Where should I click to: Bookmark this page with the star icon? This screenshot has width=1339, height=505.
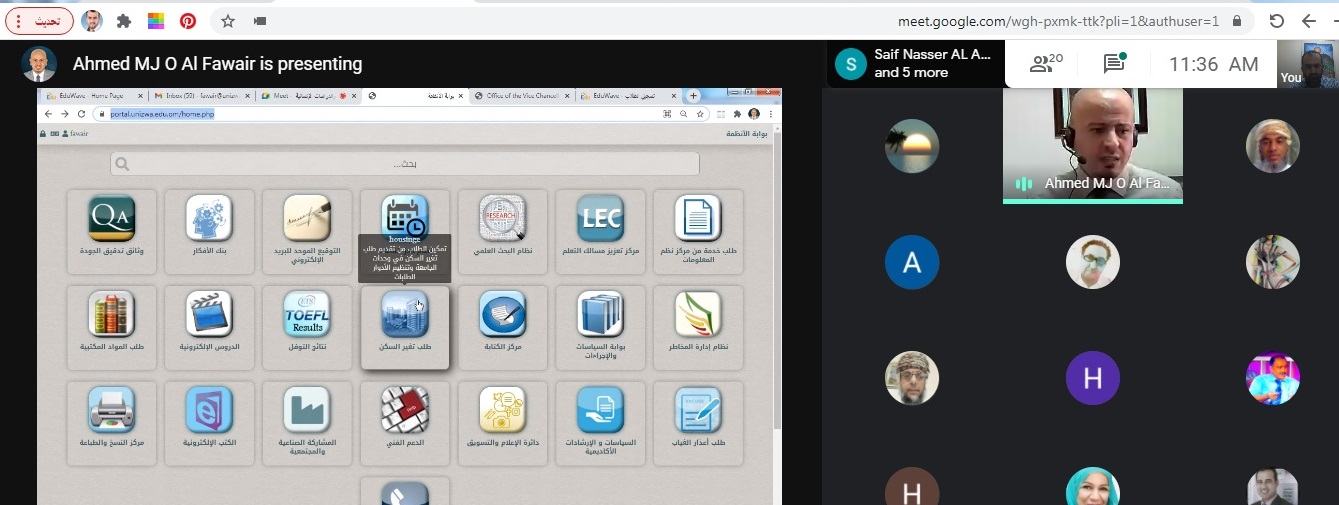pyautogui.click(x=228, y=20)
